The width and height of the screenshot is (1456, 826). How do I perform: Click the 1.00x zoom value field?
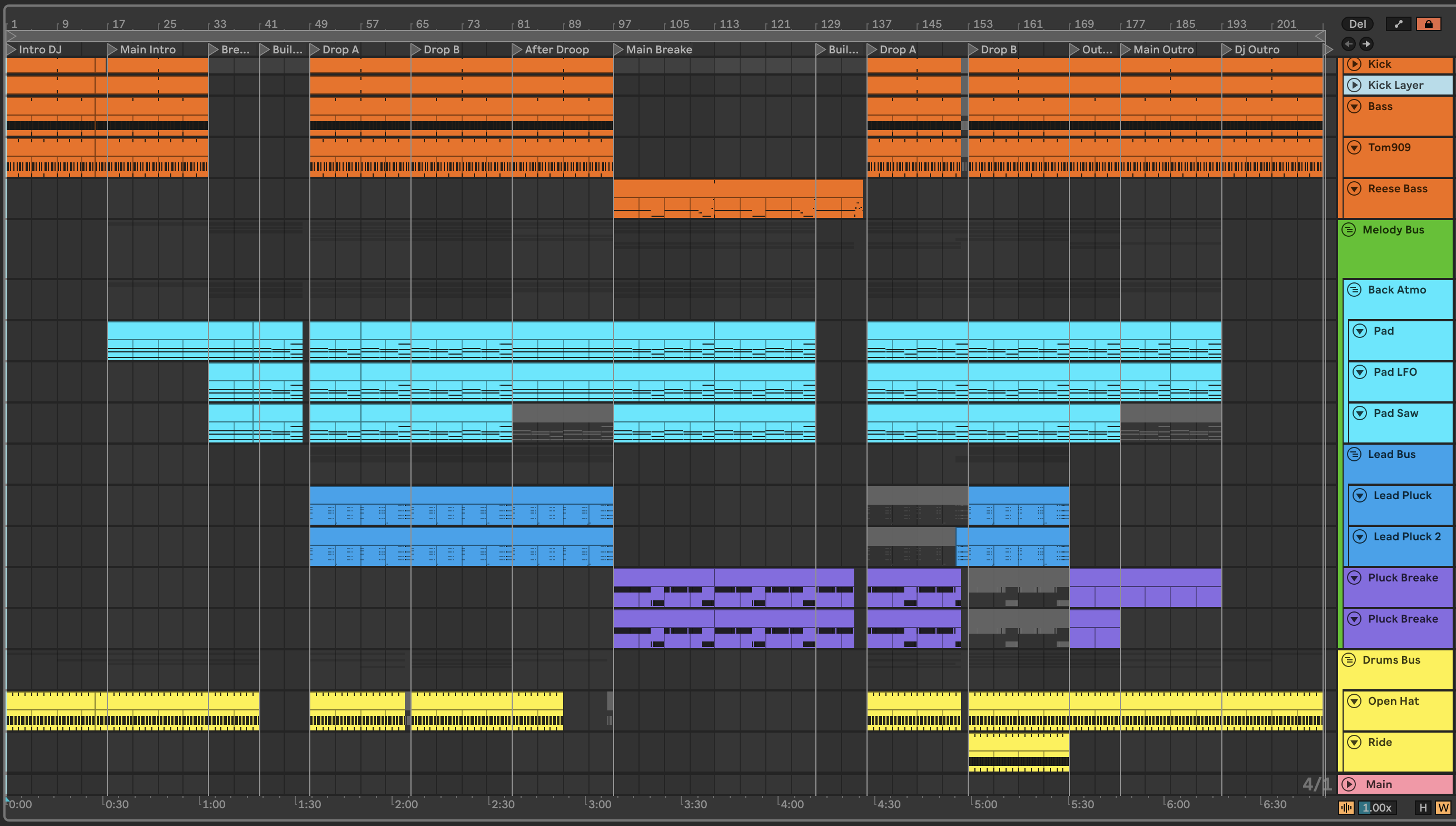1376,807
